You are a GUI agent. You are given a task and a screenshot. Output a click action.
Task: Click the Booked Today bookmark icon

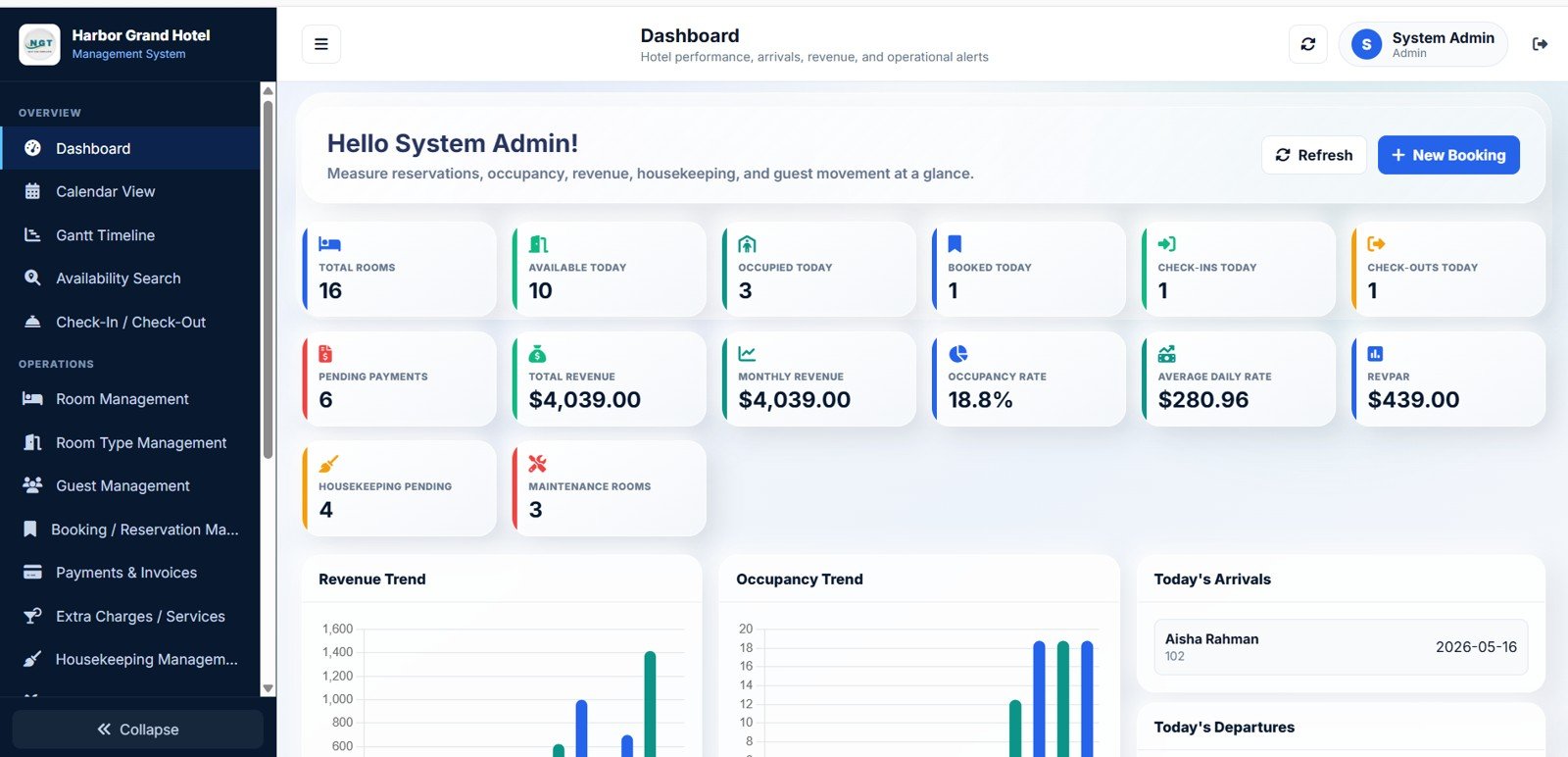pos(955,244)
